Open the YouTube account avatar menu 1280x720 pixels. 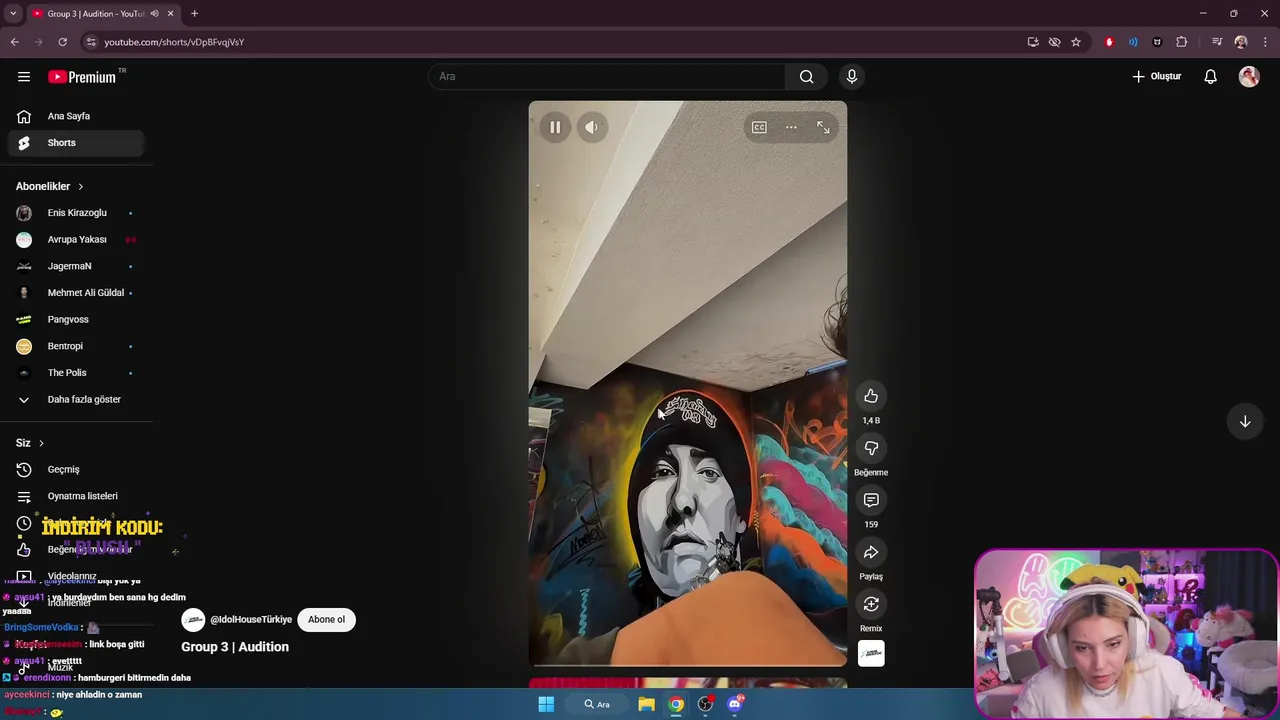1249,77
